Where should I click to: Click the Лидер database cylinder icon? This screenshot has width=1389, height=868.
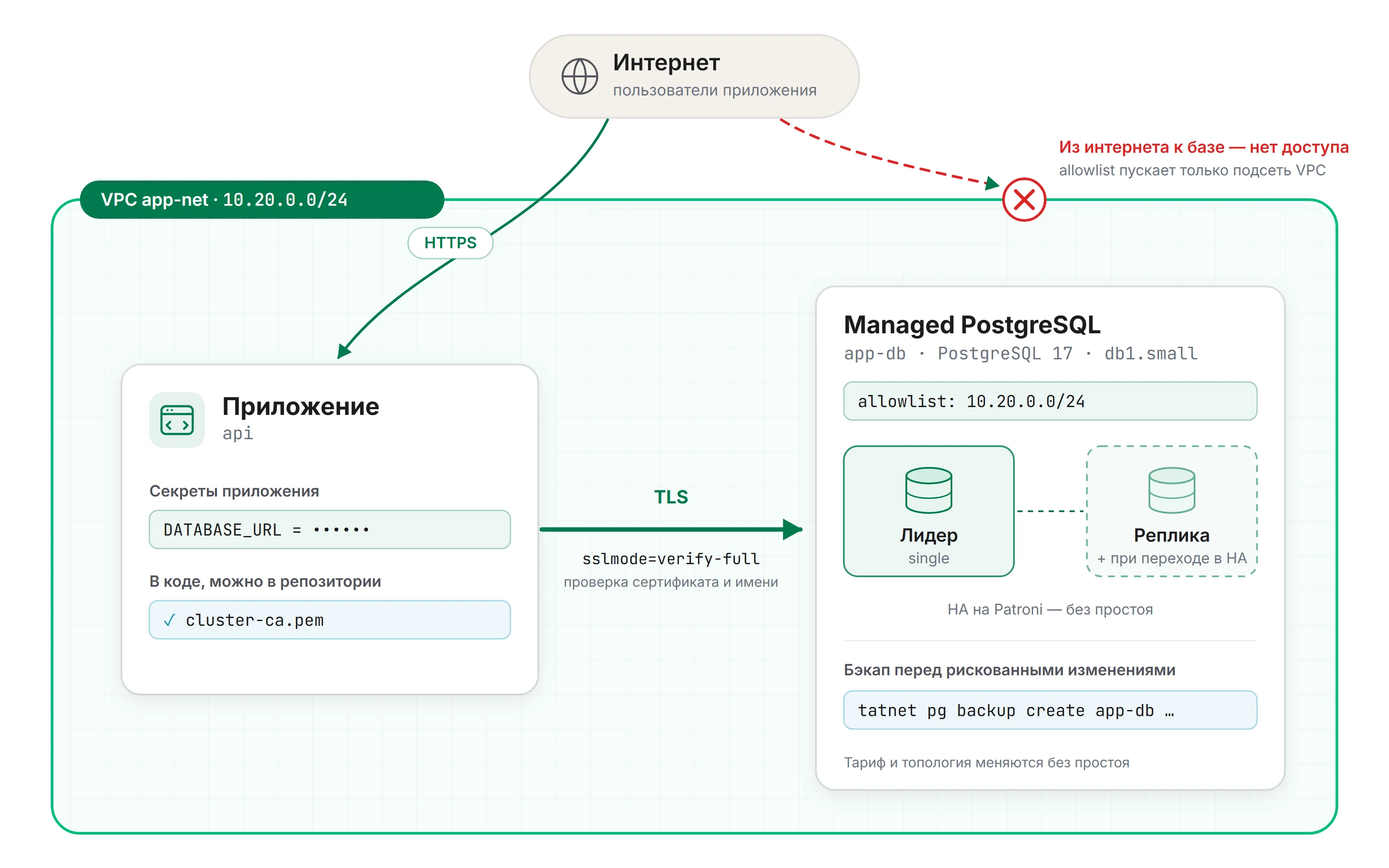click(x=928, y=490)
